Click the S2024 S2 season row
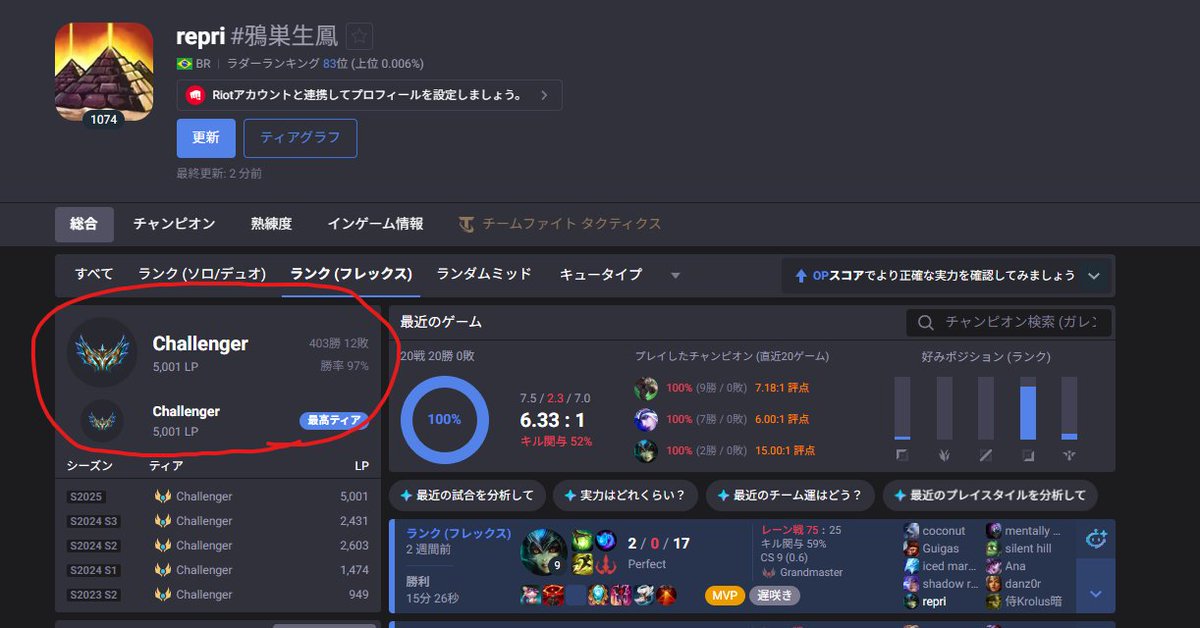 click(x=218, y=546)
